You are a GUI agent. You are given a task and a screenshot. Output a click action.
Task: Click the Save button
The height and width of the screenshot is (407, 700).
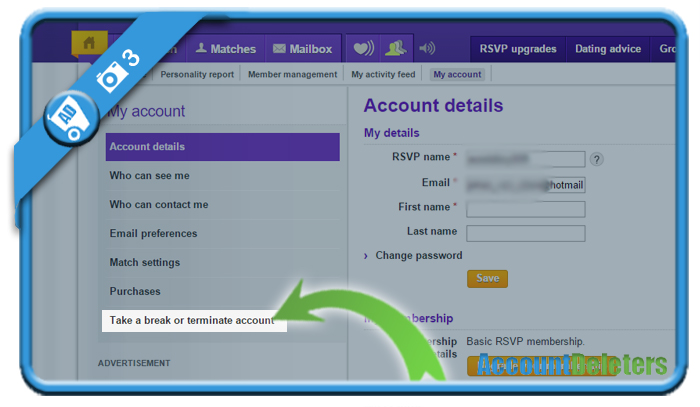click(x=487, y=278)
